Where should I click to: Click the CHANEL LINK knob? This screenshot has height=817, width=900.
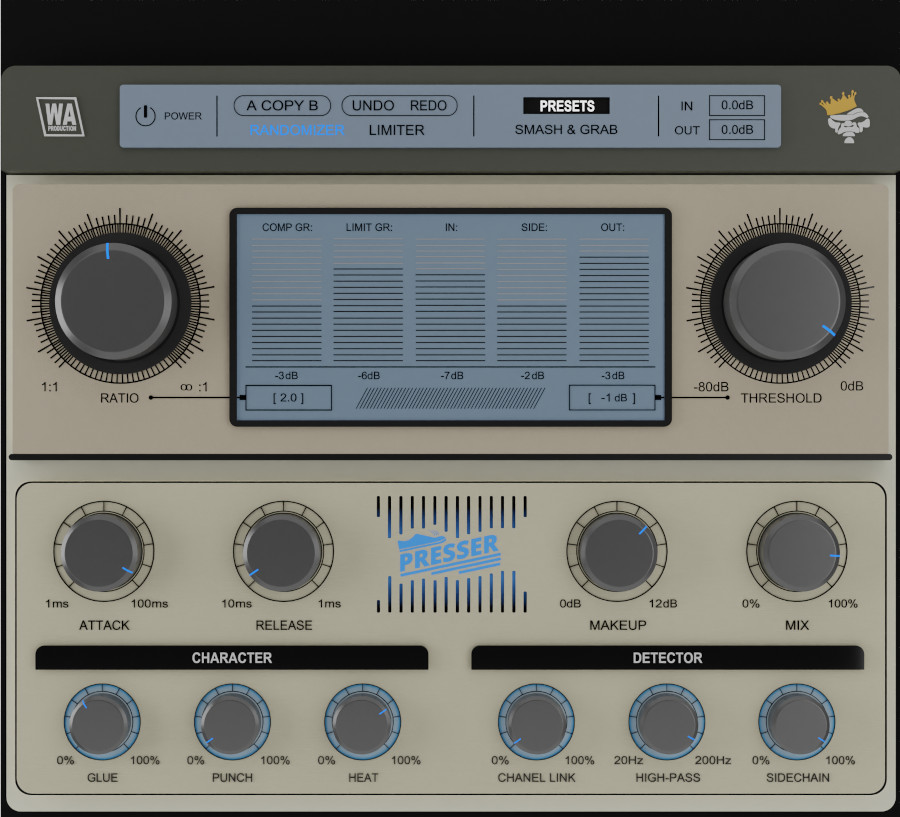click(536, 721)
